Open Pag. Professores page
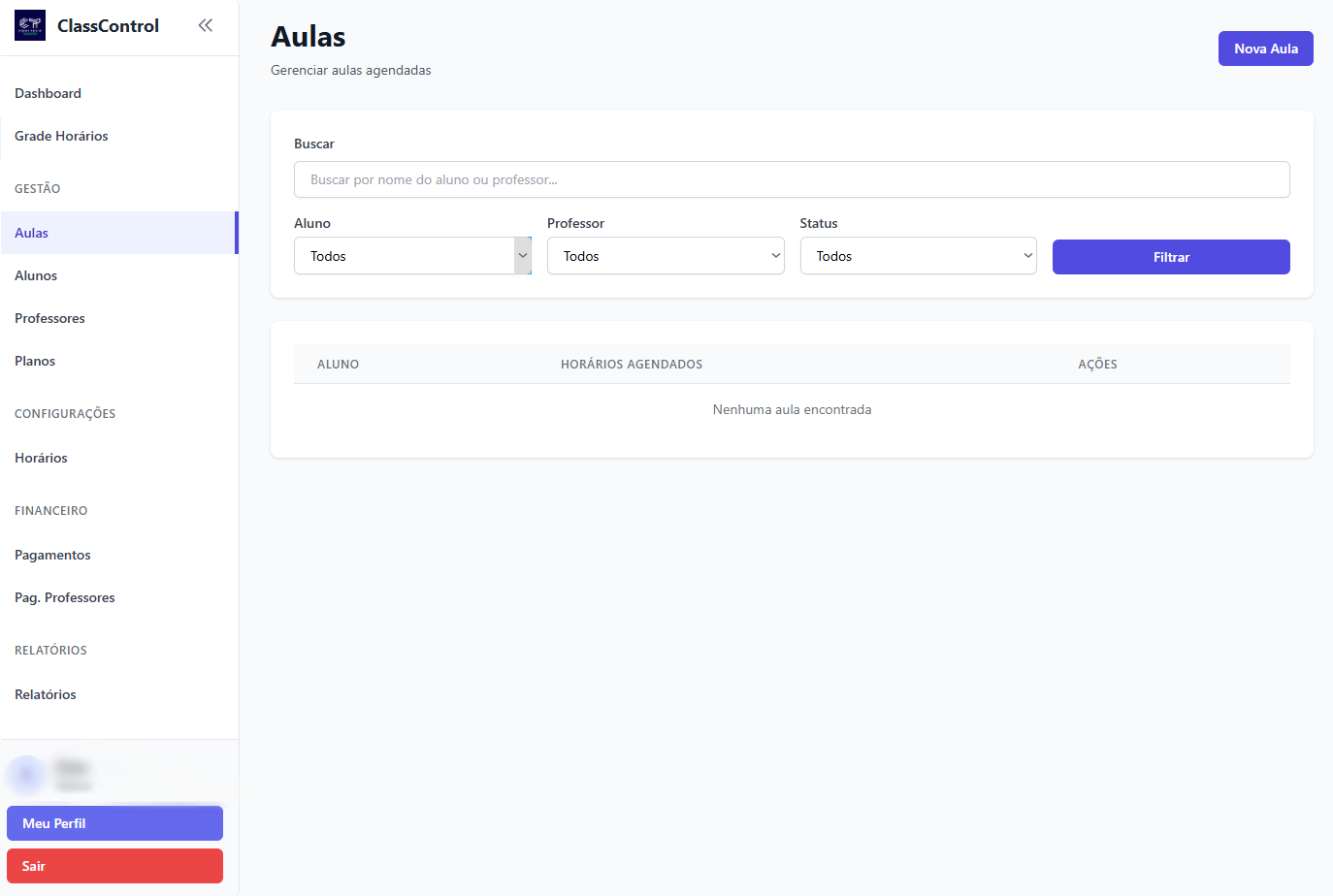This screenshot has width=1333, height=896. 65,597
